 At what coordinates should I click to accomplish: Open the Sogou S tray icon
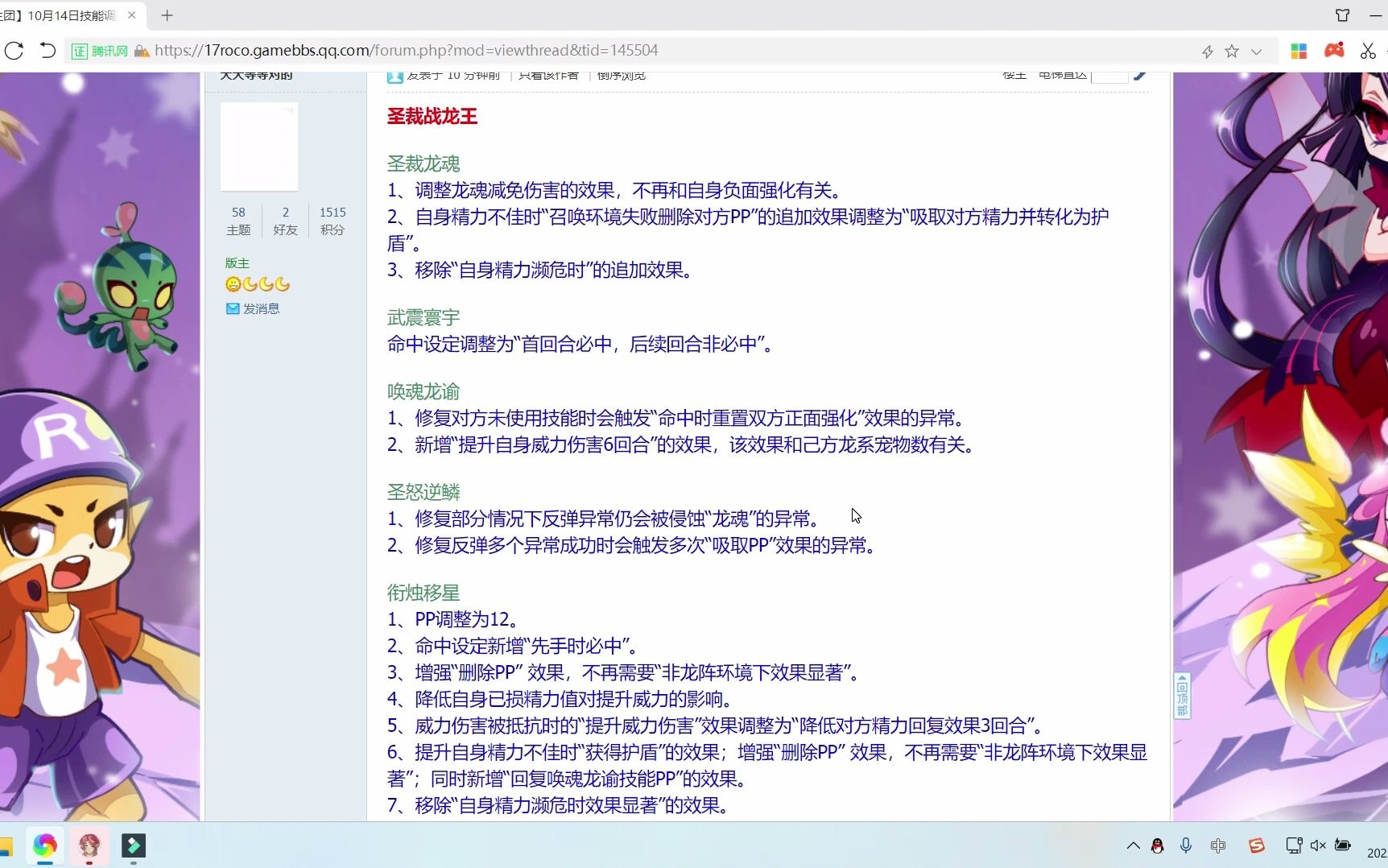1256,845
